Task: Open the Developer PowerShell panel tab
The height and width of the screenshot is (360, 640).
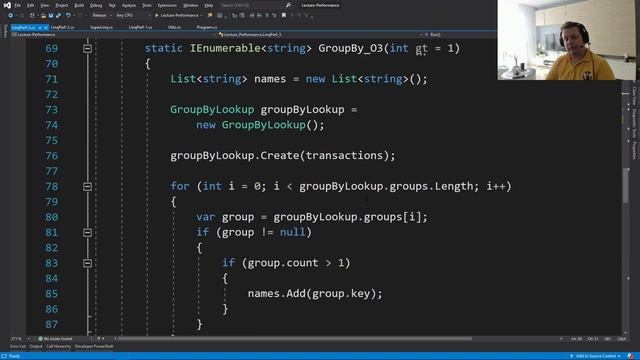Action: pos(94,347)
